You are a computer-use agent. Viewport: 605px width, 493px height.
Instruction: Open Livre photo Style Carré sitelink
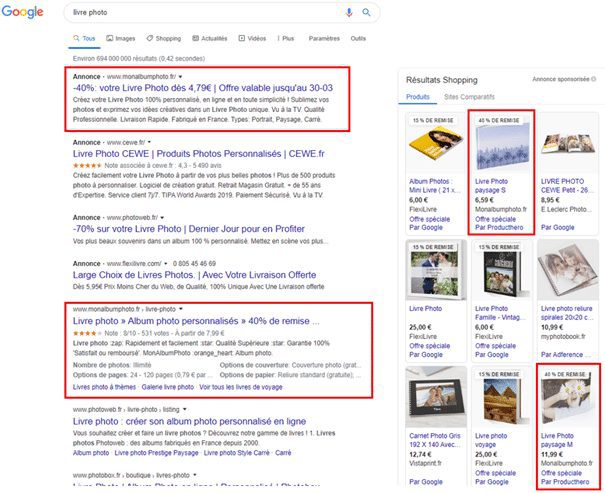point(237,453)
